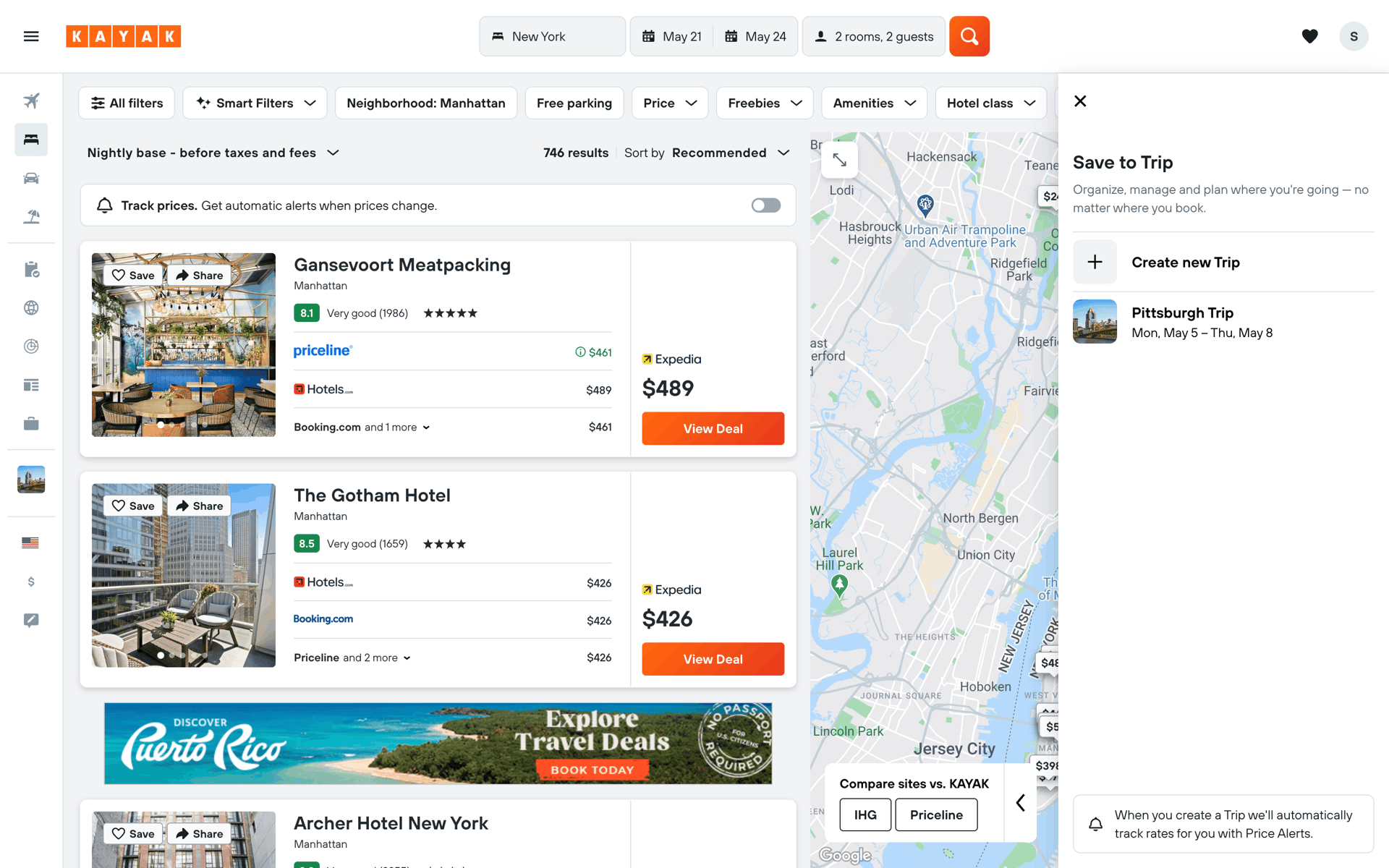Open the clipboard check sidebar icon
This screenshot has width=1389, height=868.
[x=31, y=270]
